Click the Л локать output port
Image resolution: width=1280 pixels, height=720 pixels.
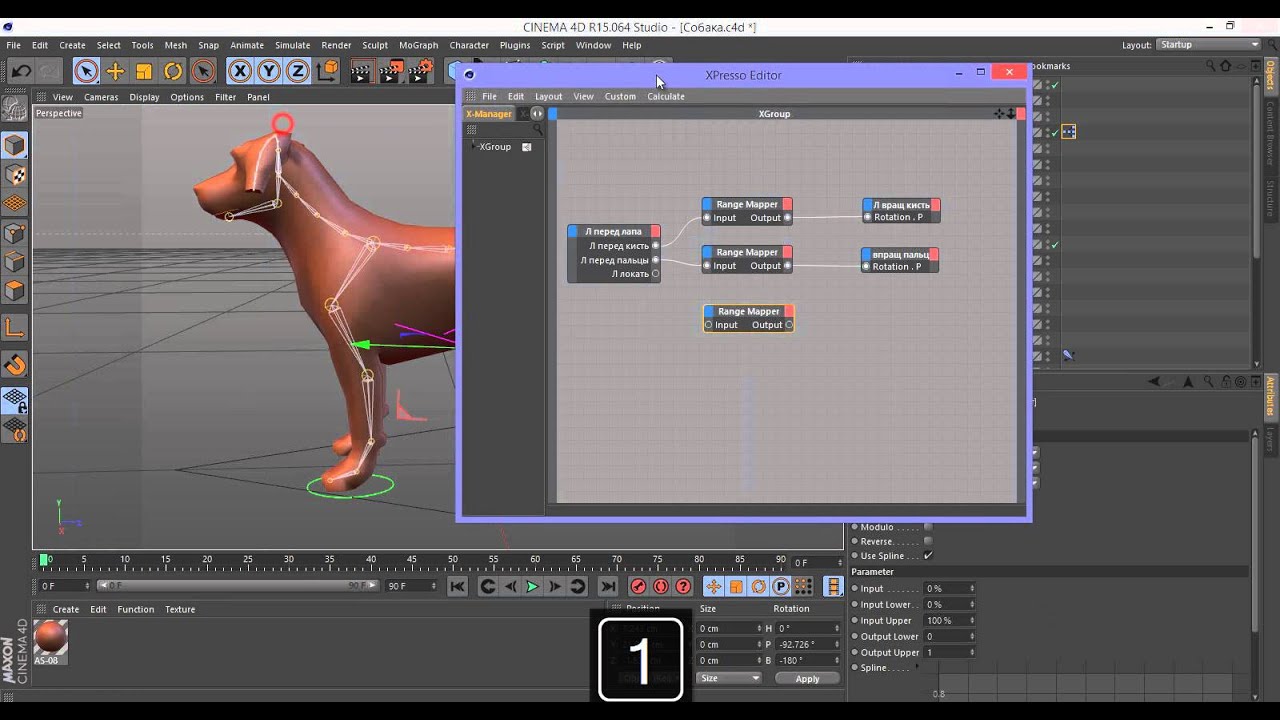[x=655, y=274]
